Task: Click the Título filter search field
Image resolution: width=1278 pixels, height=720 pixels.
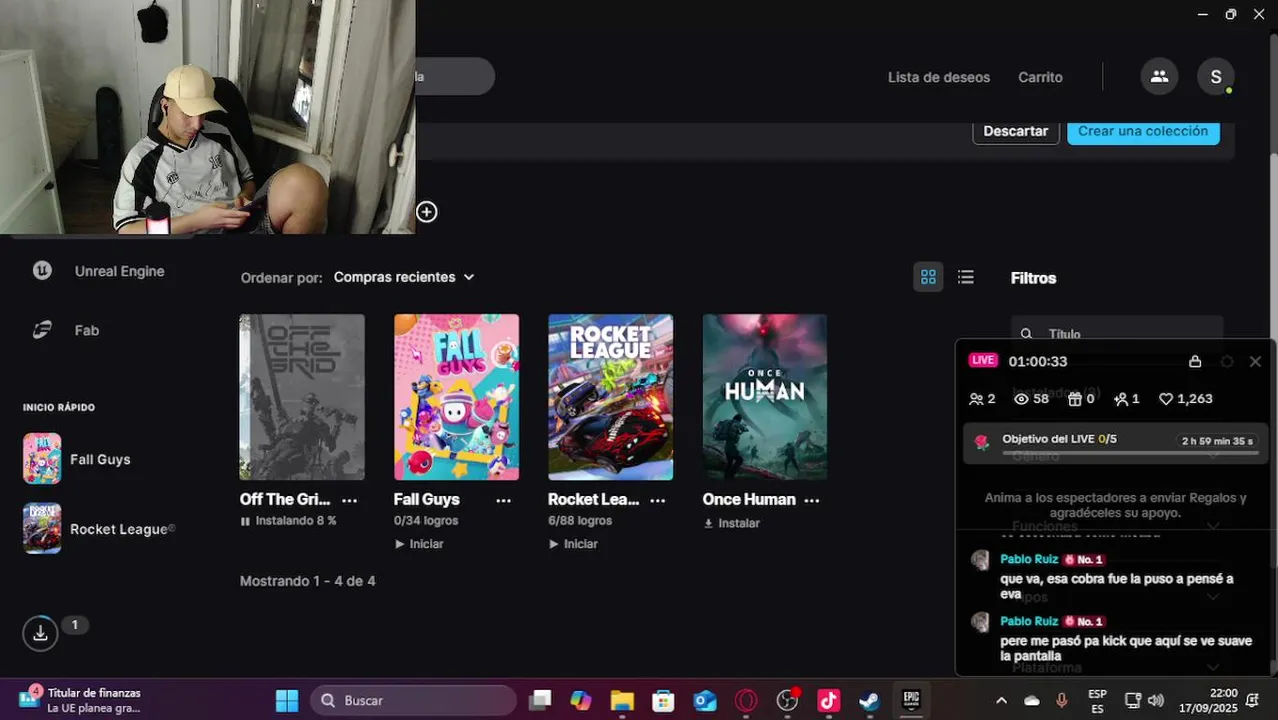Action: [x=1117, y=333]
